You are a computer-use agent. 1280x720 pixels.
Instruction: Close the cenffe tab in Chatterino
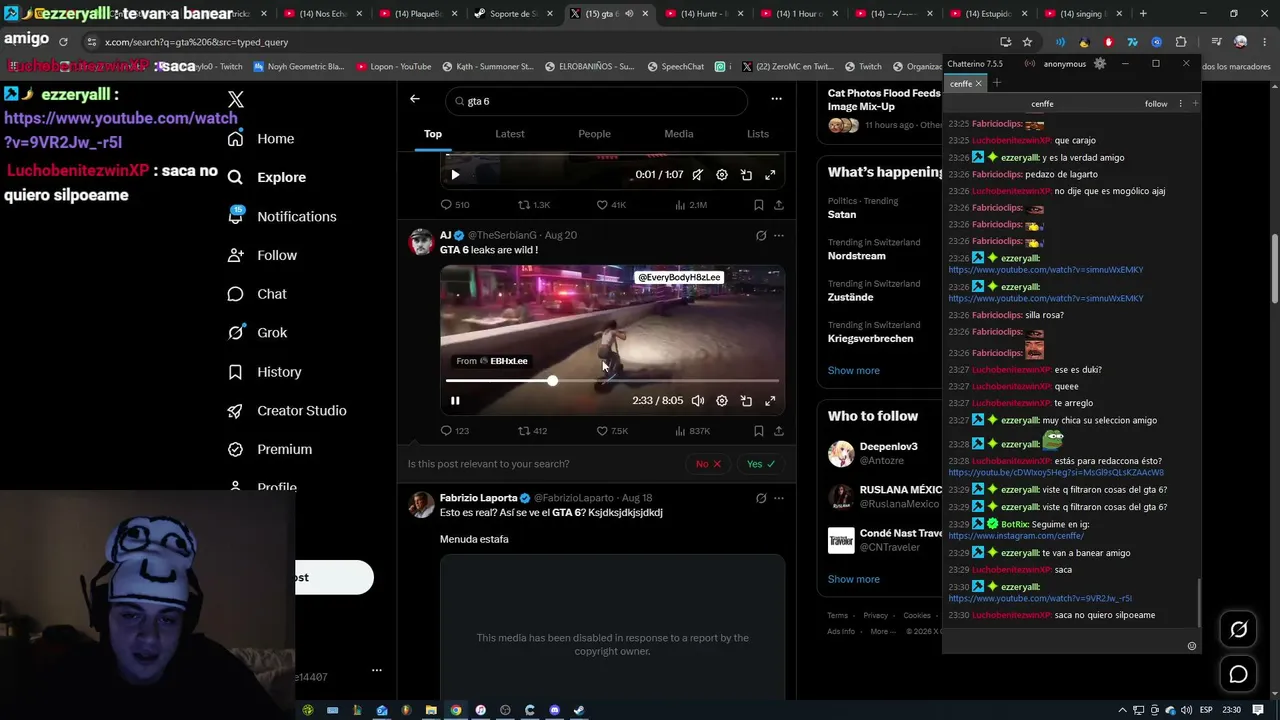click(979, 84)
